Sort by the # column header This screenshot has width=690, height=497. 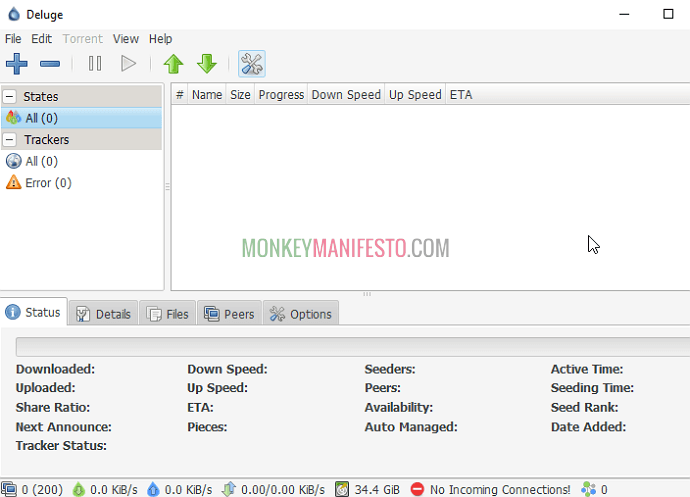coord(180,95)
